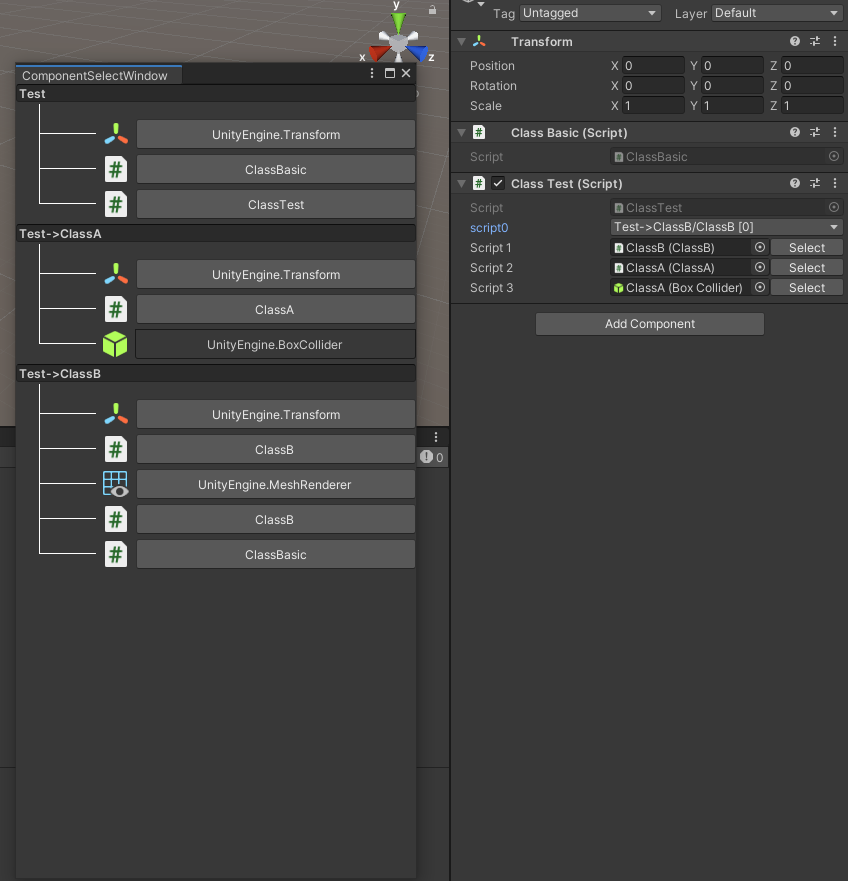Click the MeshRenderer grid-and-eye icon
Image resolution: width=848 pixels, height=881 pixels.
click(x=116, y=484)
